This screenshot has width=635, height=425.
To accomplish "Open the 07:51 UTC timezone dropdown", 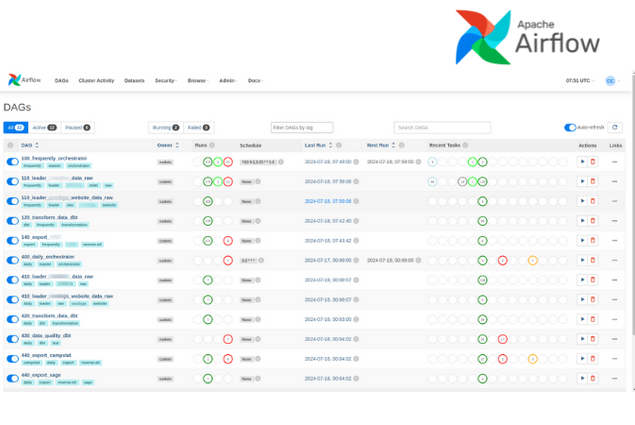I will [x=581, y=80].
